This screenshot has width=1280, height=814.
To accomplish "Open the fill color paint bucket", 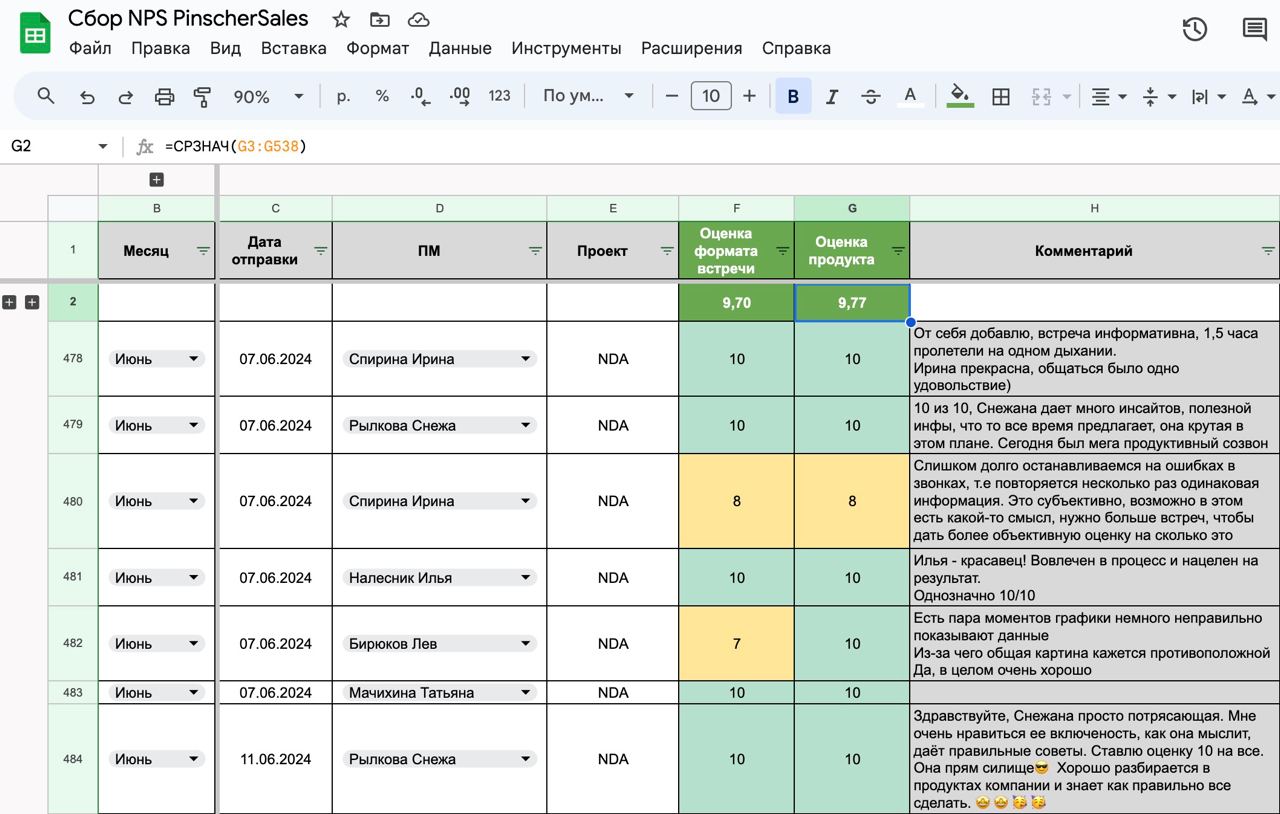I will pos(960,96).
